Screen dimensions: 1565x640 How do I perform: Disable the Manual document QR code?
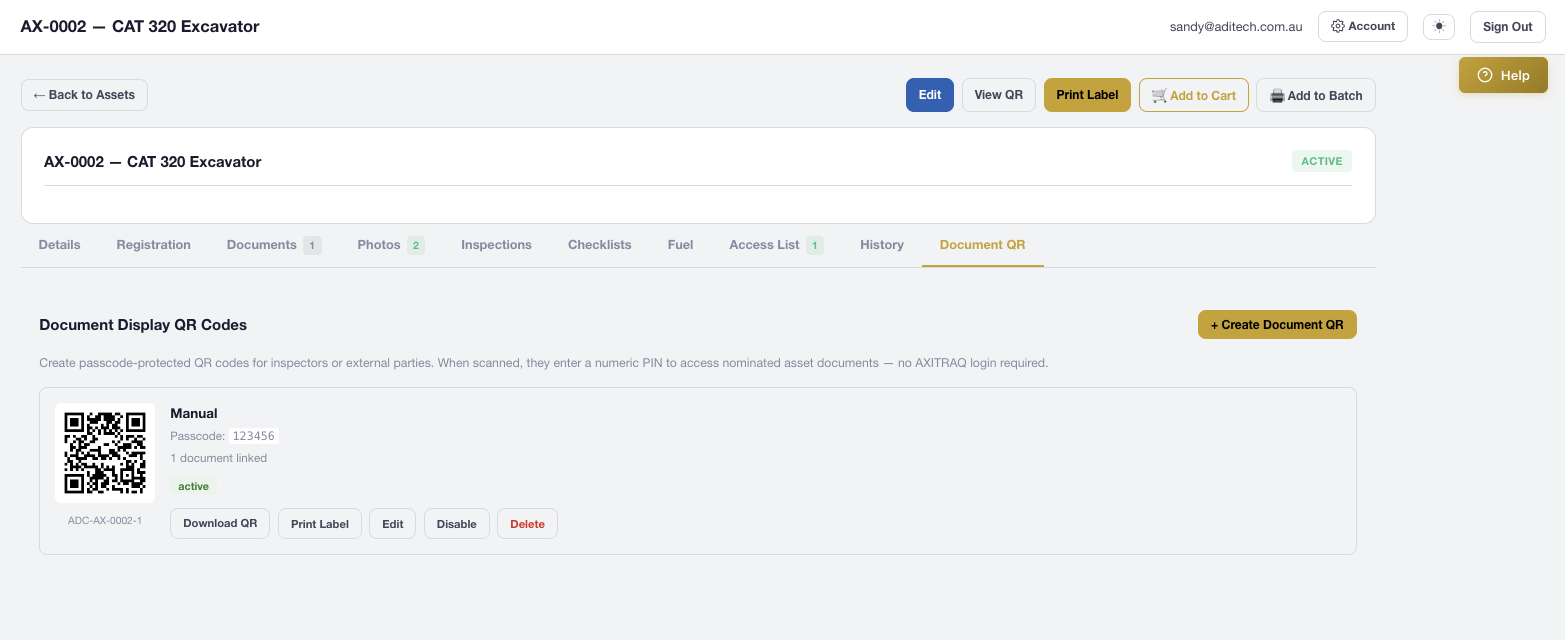pyautogui.click(x=457, y=523)
